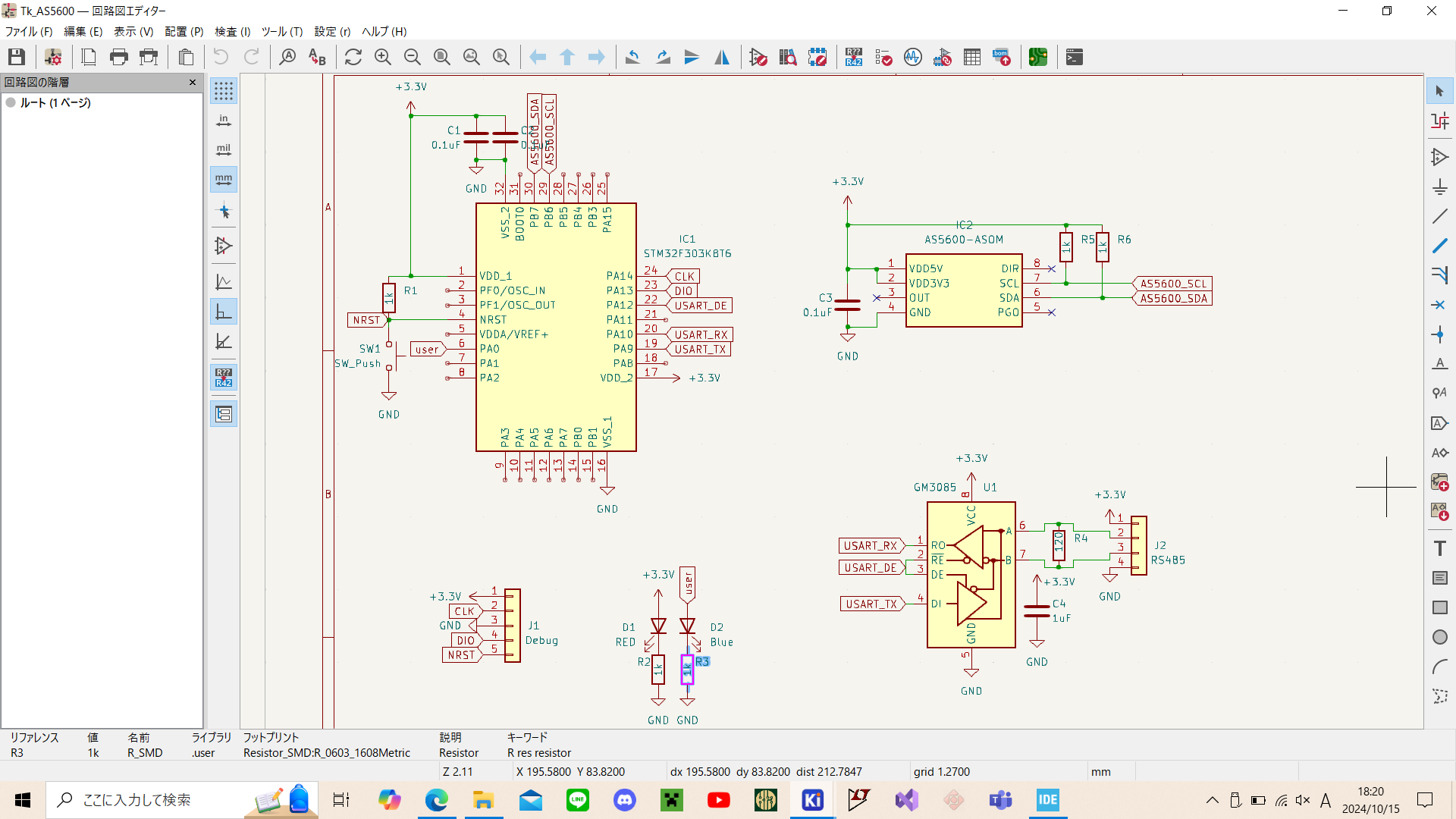Viewport: 1456px width, 819px height.
Task: Open the annotate schematic symbols tool
Action: click(x=854, y=57)
